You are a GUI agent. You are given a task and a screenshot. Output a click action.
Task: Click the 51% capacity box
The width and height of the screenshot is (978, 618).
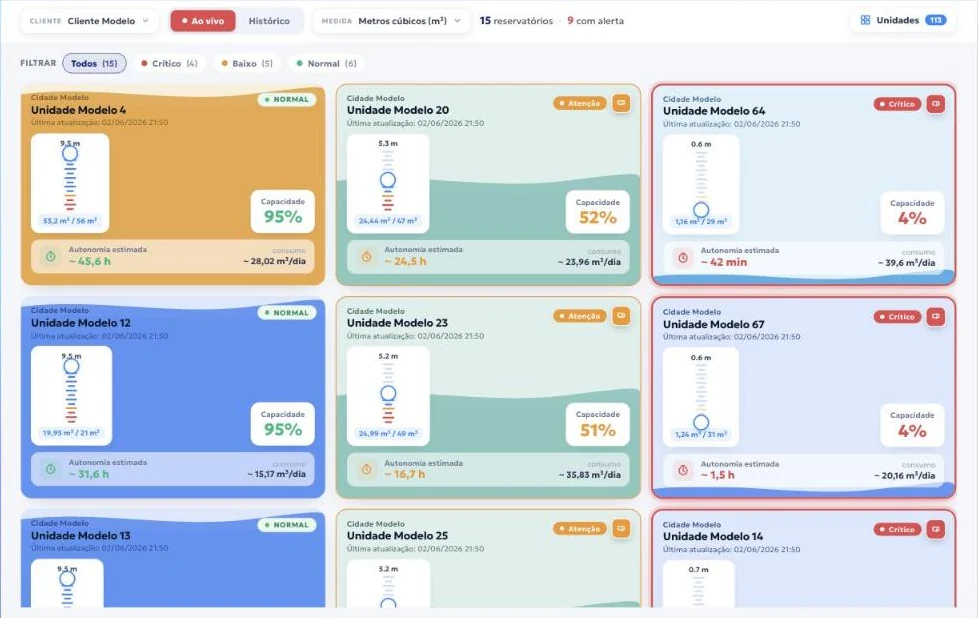pos(598,425)
